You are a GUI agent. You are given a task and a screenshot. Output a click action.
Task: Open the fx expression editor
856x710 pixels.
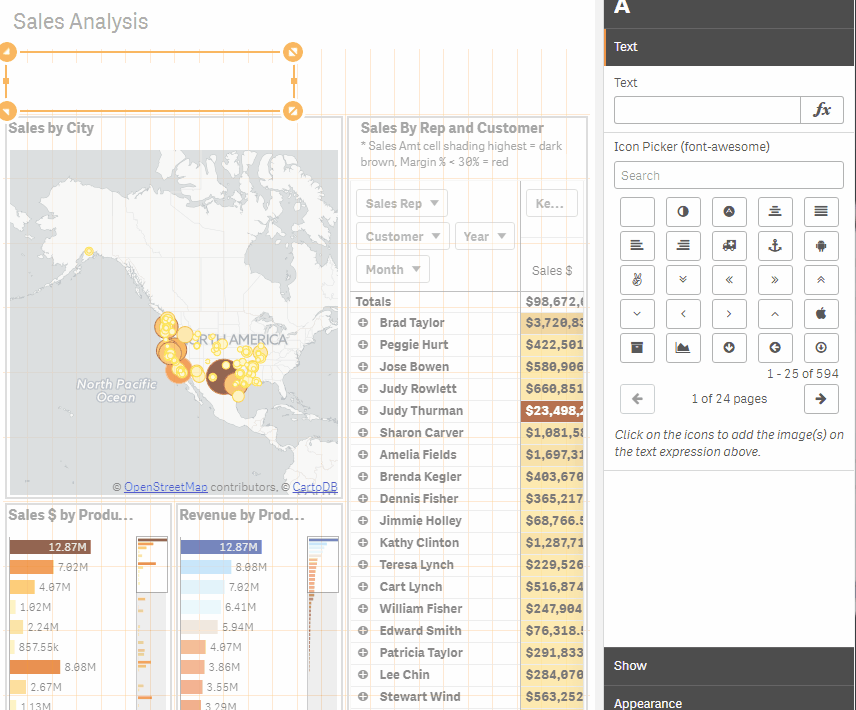(x=822, y=110)
